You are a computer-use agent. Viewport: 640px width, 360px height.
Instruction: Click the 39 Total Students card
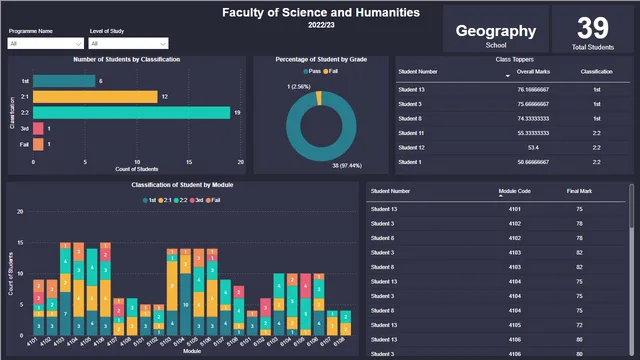pos(593,29)
